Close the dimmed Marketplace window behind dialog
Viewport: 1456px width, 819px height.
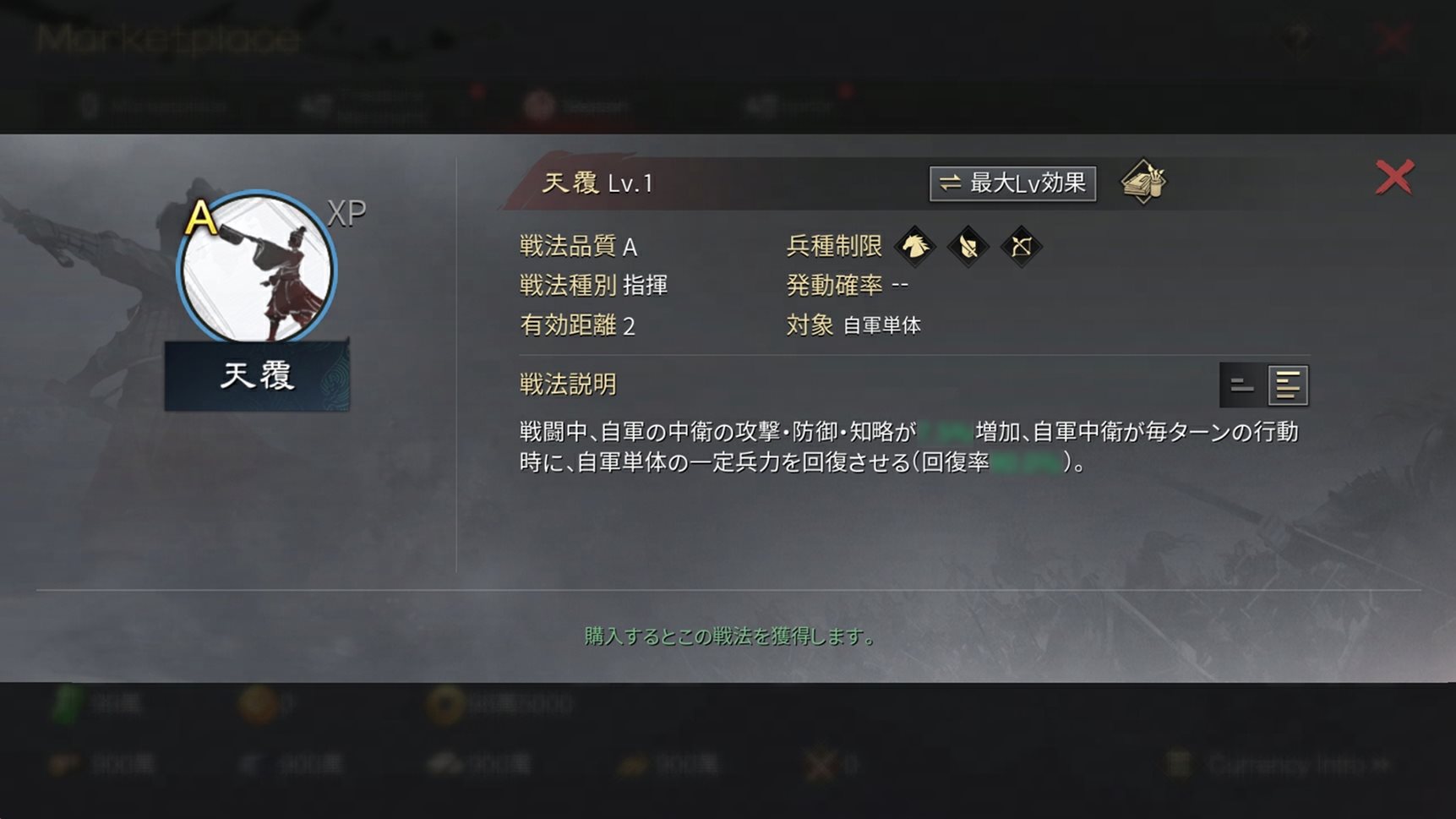point(1392,38)
